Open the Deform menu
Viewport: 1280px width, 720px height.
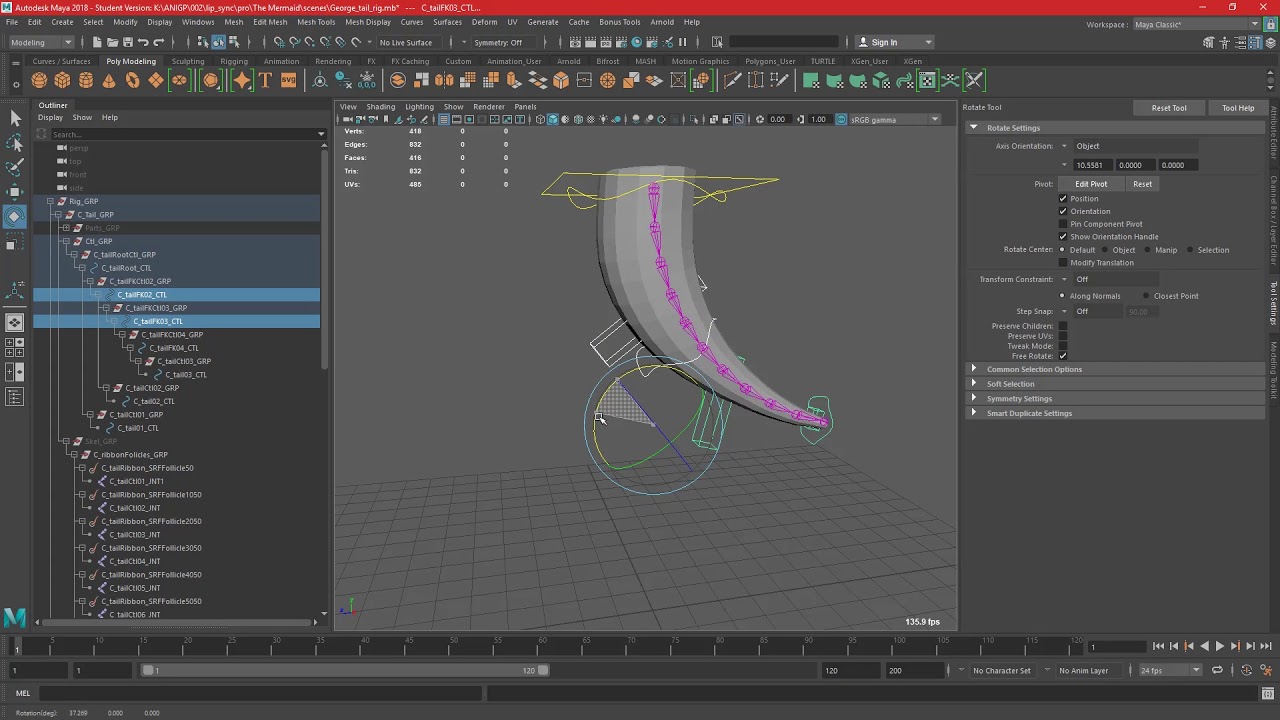(x=484, y=22)
